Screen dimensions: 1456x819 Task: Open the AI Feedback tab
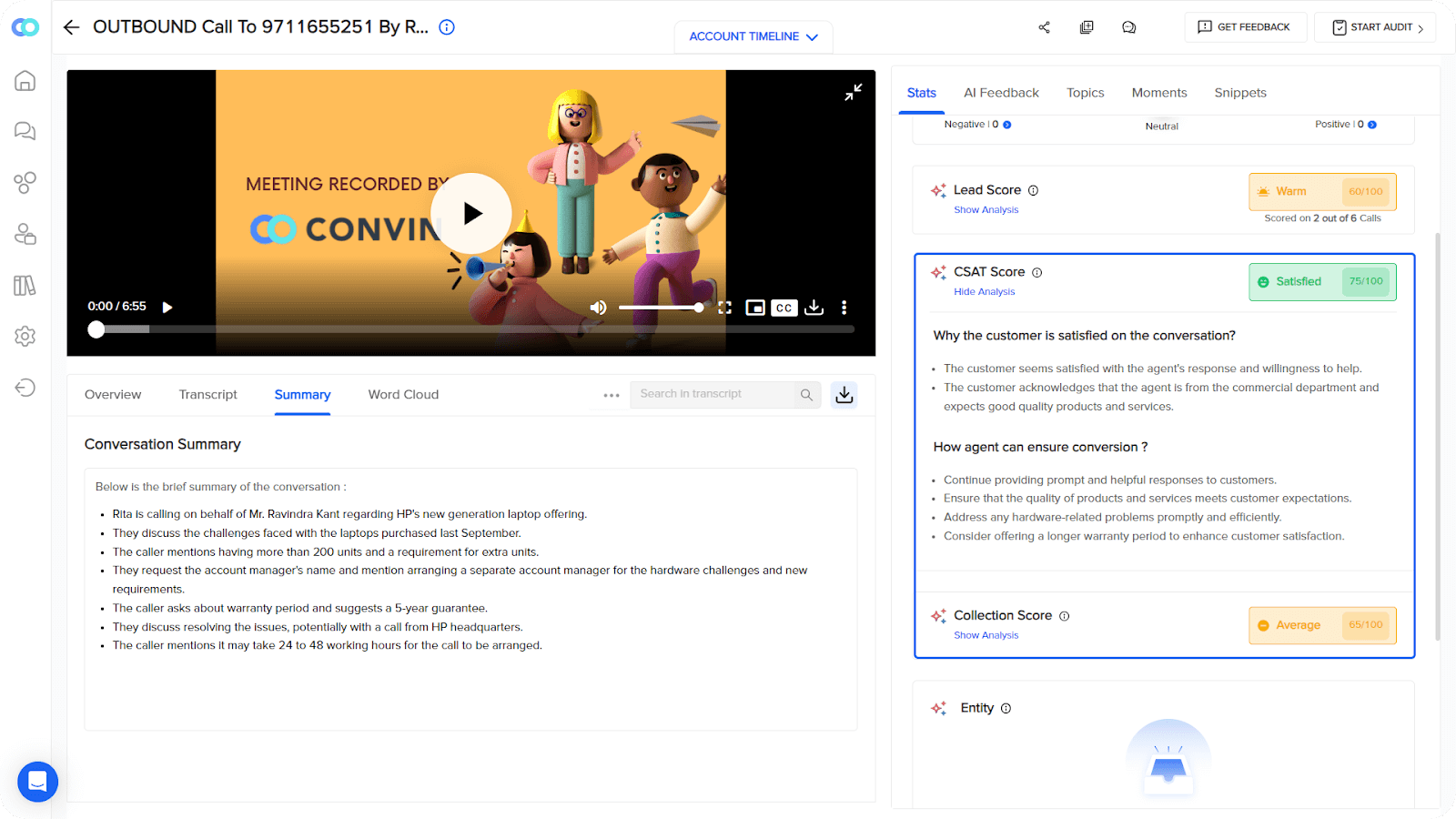click(x=1001, y=93)
